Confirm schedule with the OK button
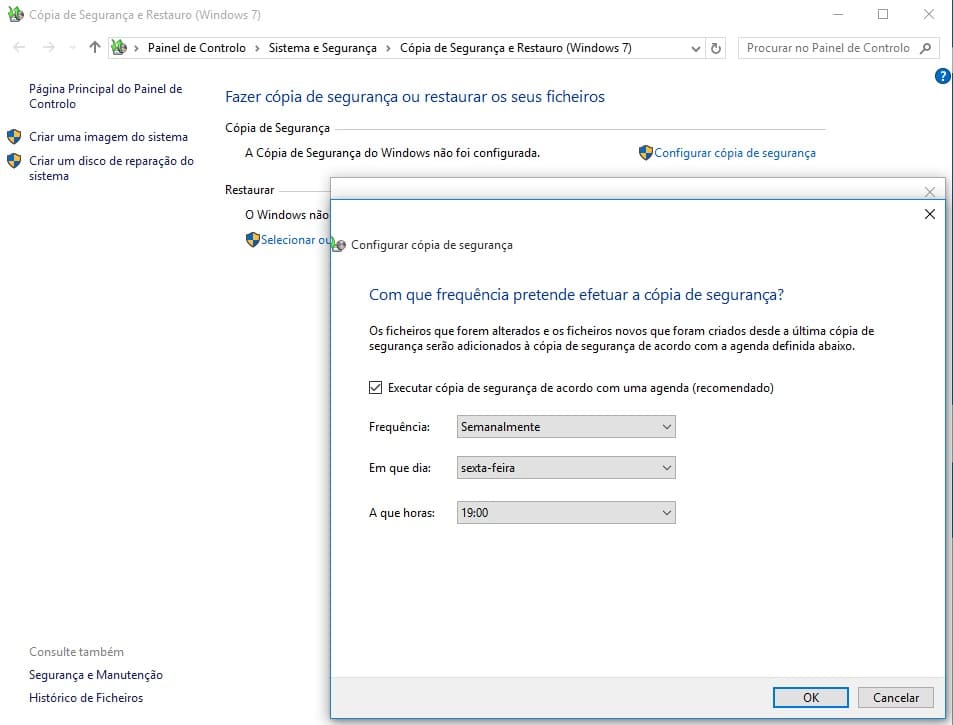The image size is (953, 725). tap(811, 698)
